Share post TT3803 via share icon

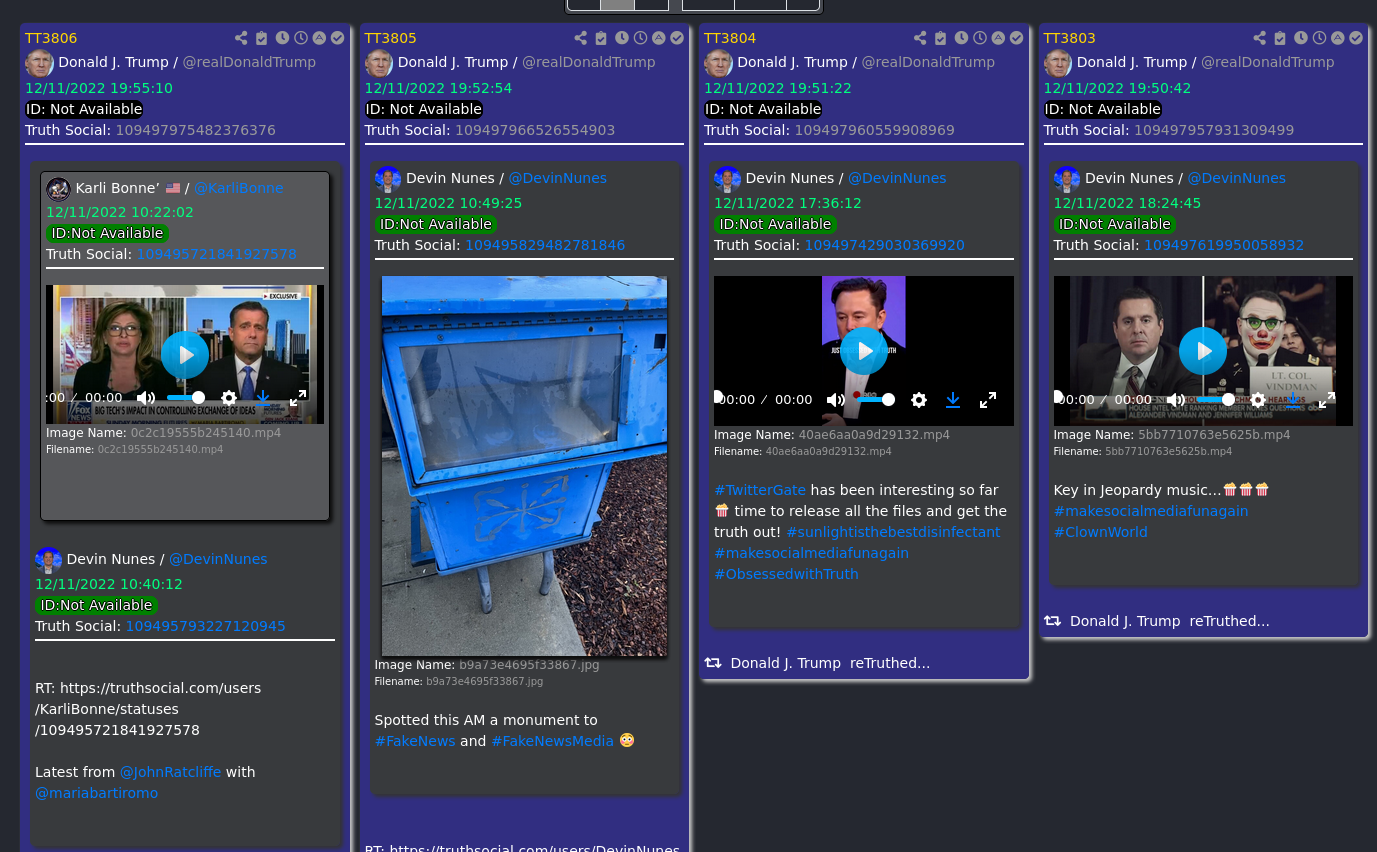click(1260, 38)
